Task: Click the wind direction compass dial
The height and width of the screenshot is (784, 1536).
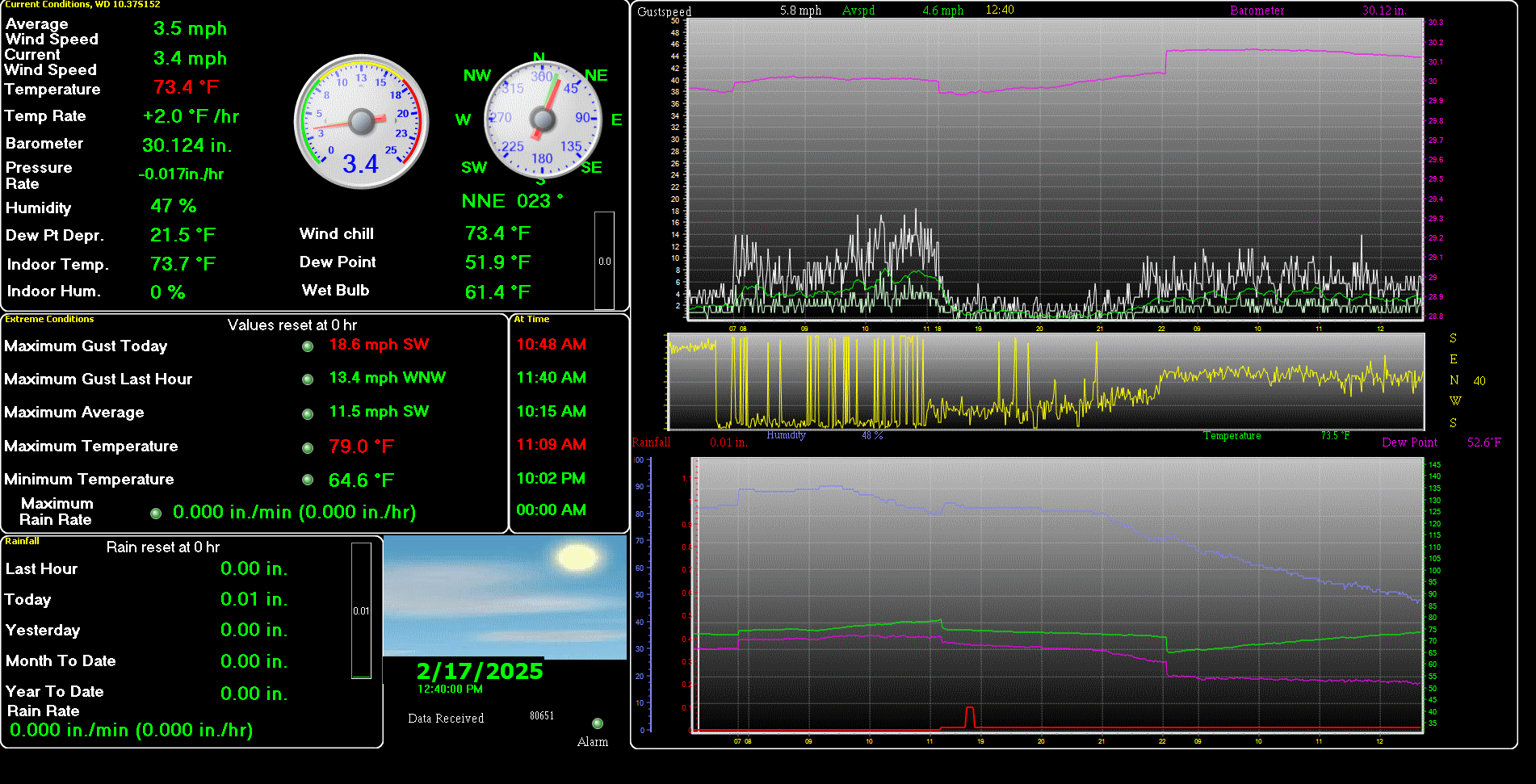Action: click(543, 120)
